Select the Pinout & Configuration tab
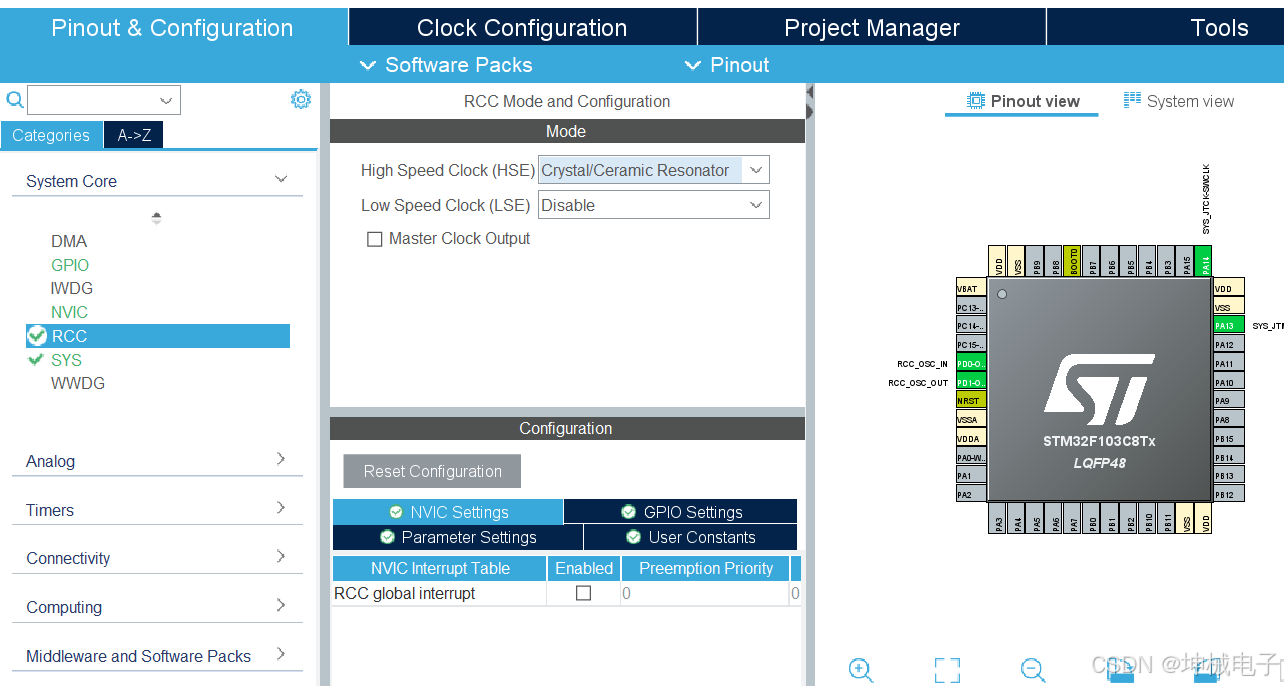Image resolution: width=1284 pixels, height=686 pixels. (173, 28)
